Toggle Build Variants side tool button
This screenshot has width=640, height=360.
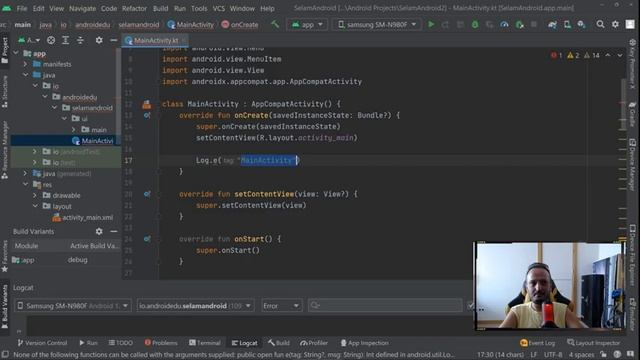pyautogui.click(x=5, y=307)
